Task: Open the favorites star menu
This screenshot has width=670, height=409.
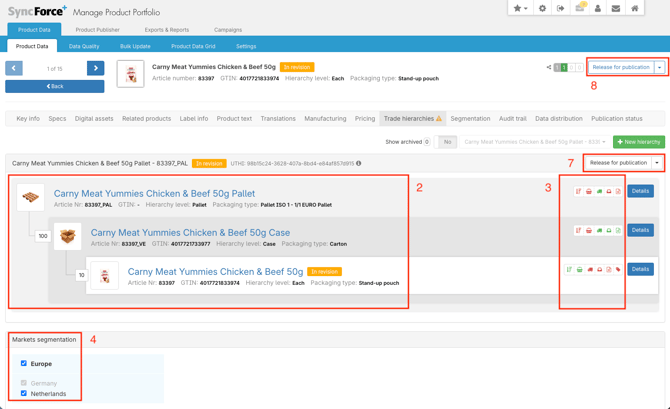Action: 520,8
